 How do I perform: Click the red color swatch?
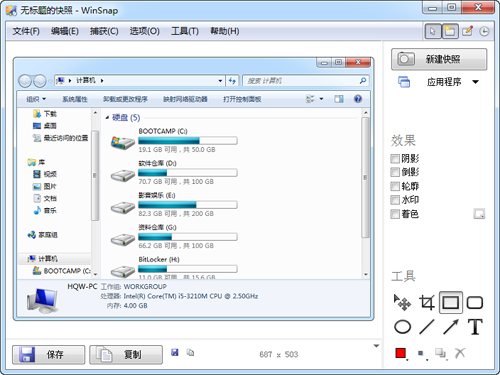click(400, 353)
